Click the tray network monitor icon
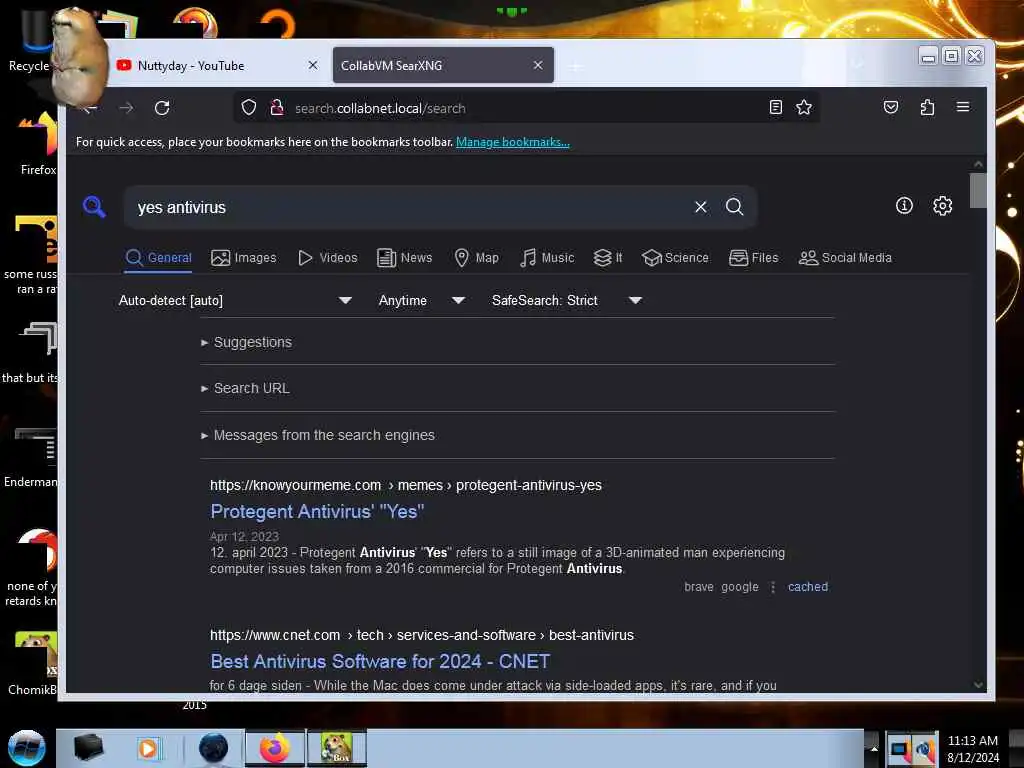1024x768 pixels. pyautogui.click(x=899, y=750)
